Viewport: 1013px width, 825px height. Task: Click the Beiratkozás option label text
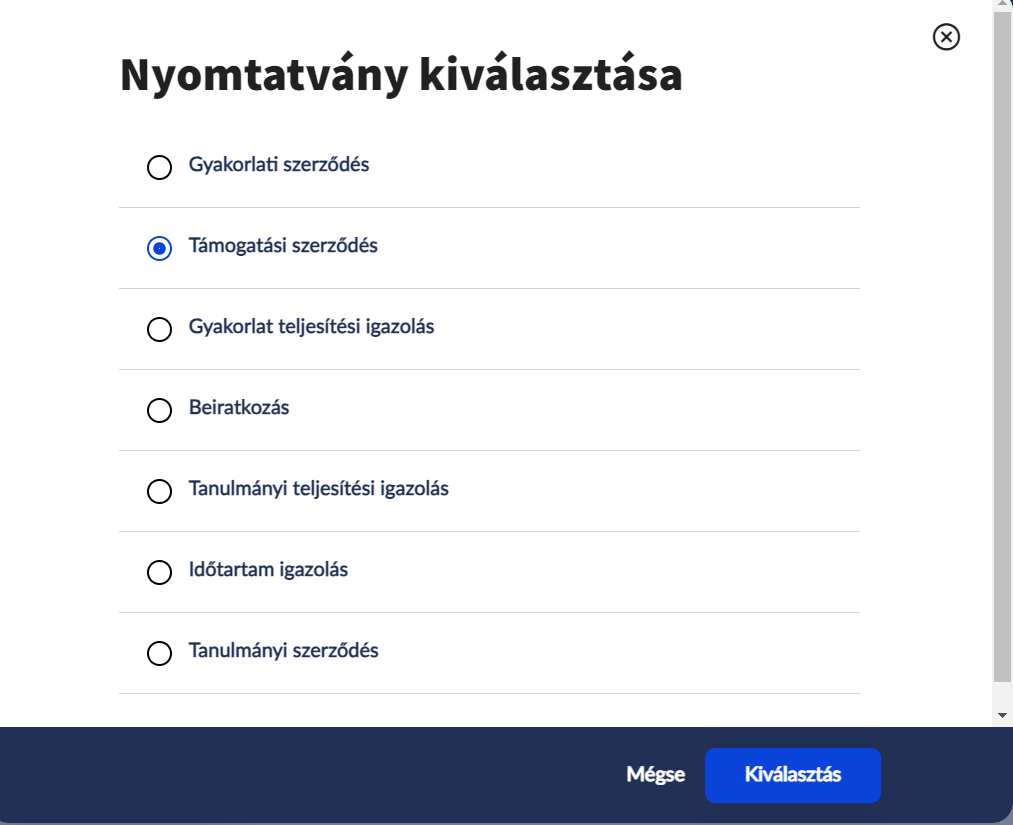(x=239, y=407)
